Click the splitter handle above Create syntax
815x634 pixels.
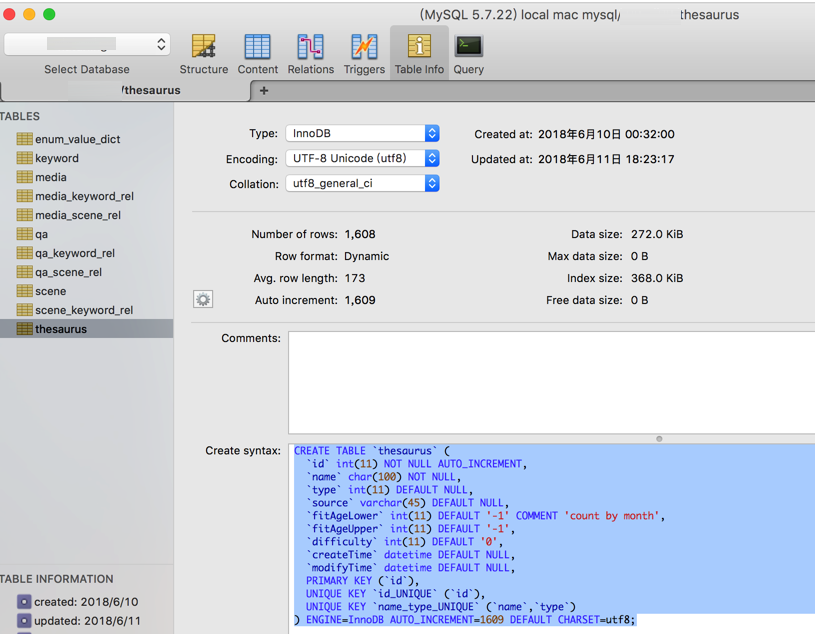tap(659, 439)
